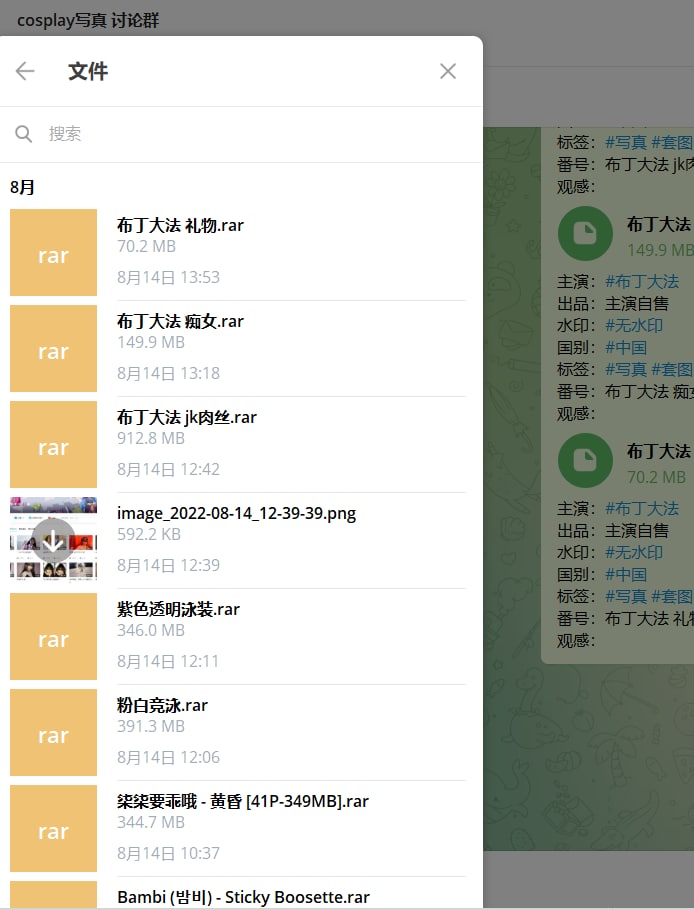
Task: Open rar icon for 布丁大法 jk肉丝.rar
Action: click(53, 445)
